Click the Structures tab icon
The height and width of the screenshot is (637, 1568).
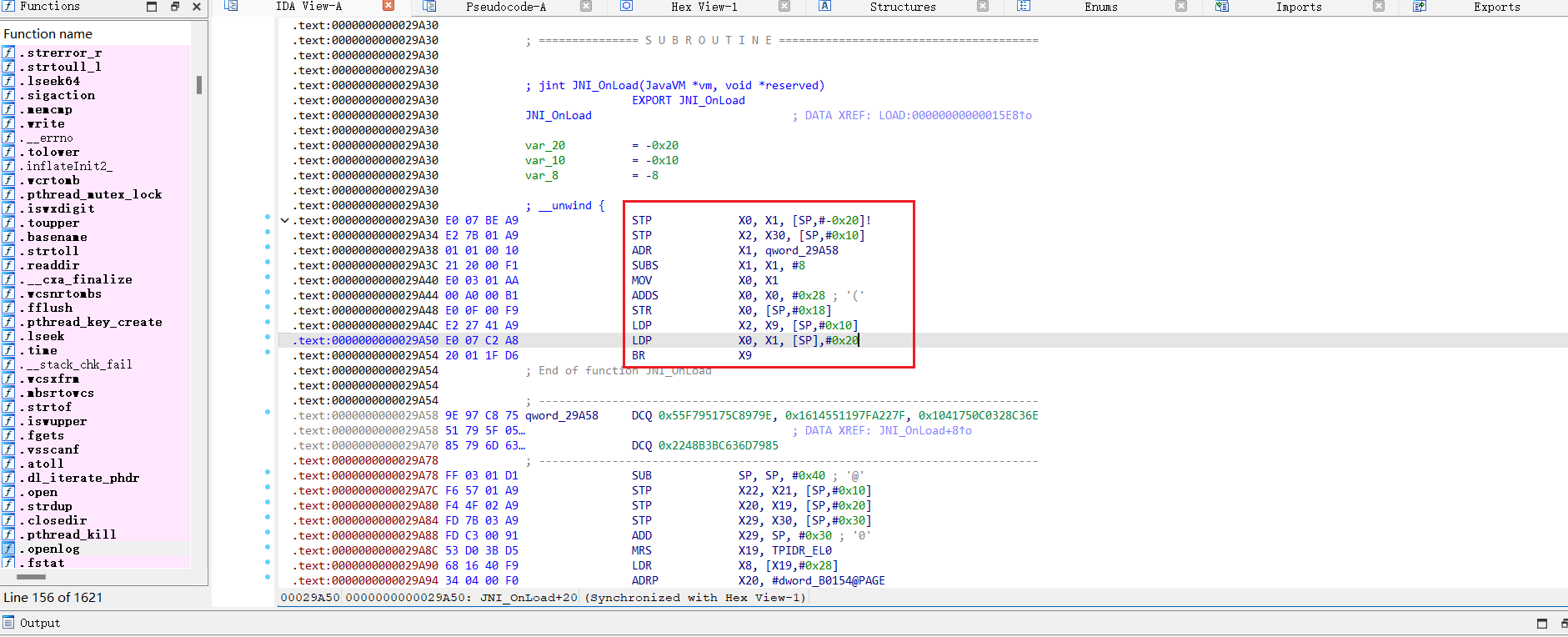pos(824,6)
